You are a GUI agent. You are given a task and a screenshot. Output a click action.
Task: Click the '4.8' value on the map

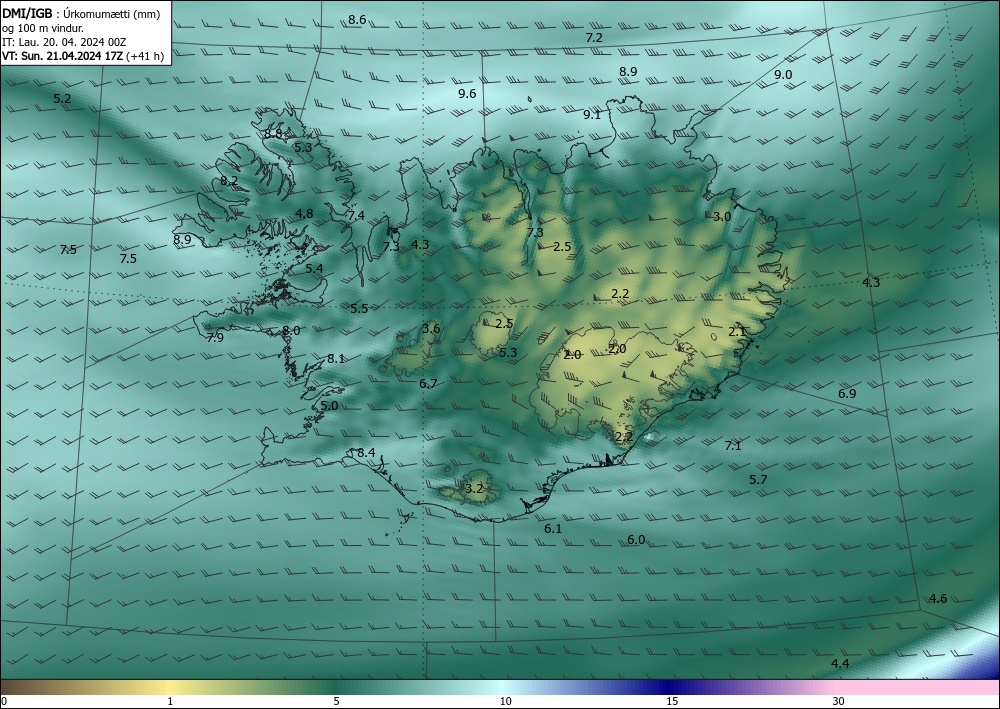[304, 214]
